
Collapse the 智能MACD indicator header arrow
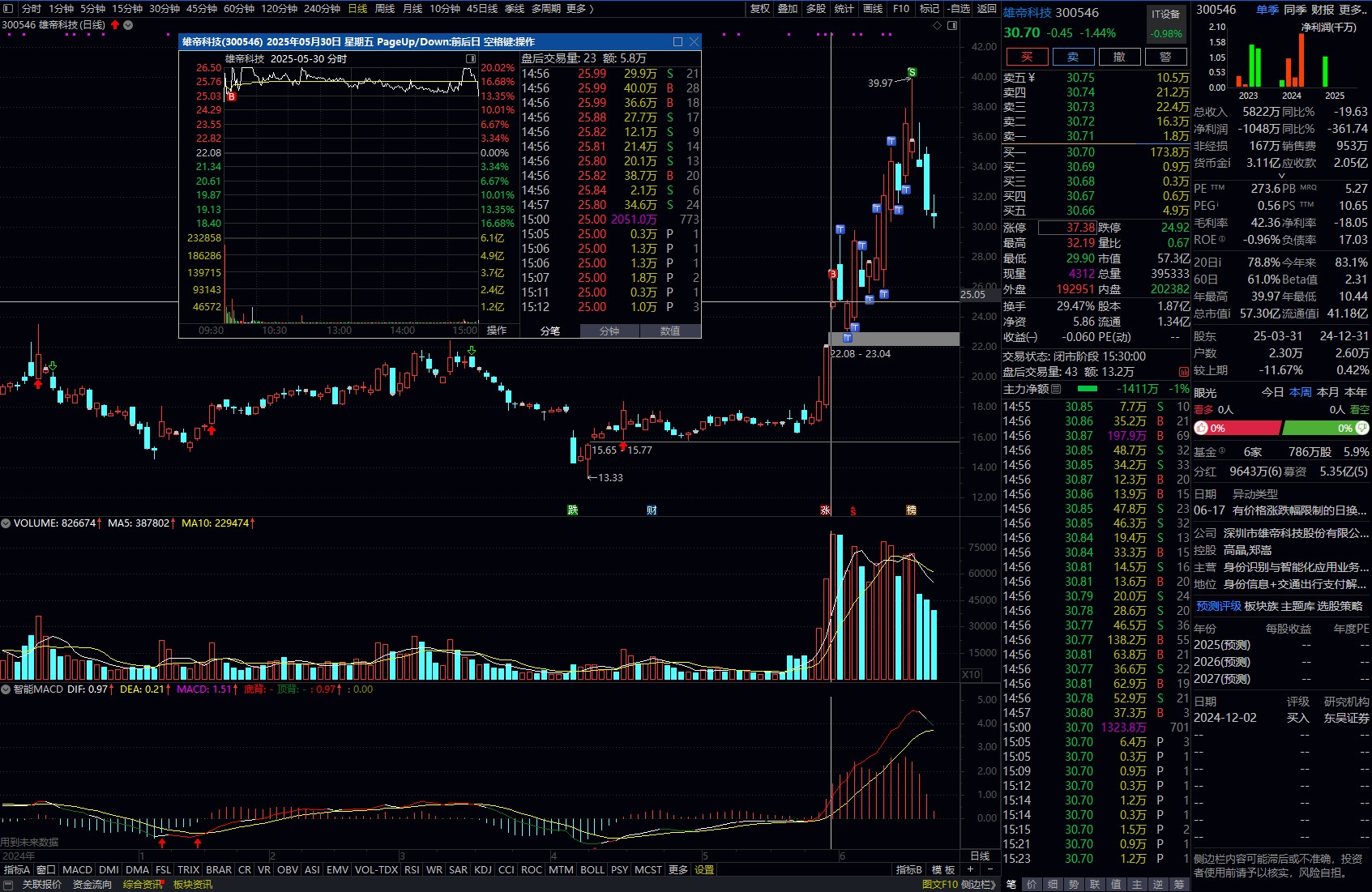pyautogui.click(x=6, y=689)
